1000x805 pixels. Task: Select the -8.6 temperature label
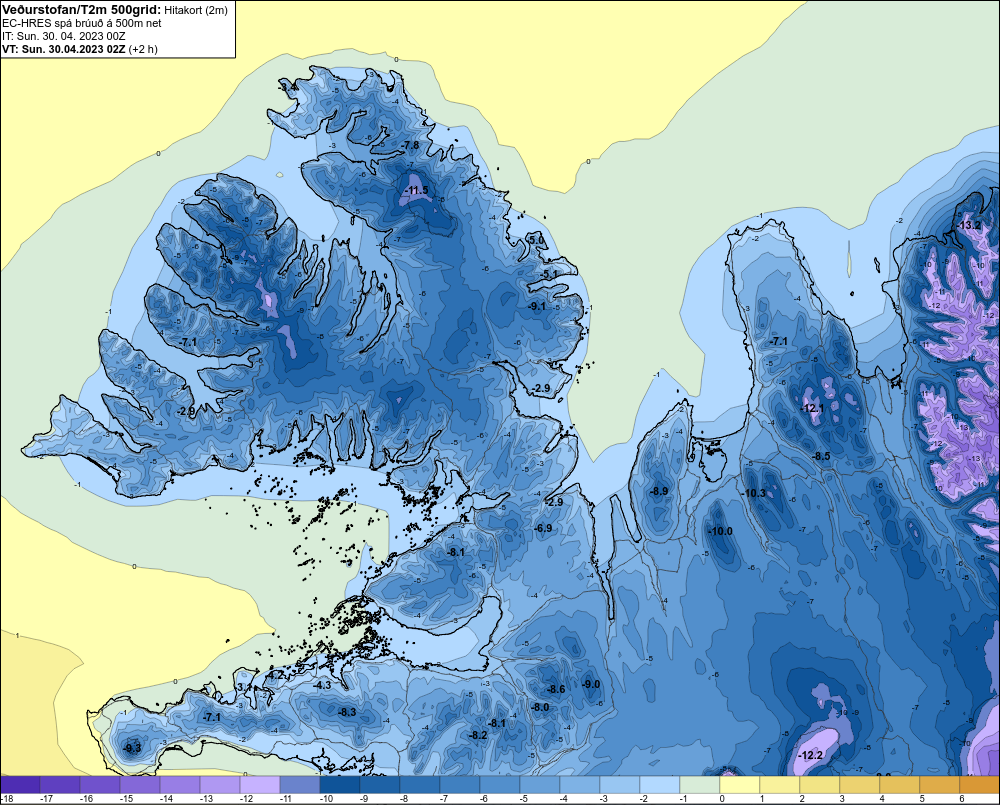tap(556, 689)
